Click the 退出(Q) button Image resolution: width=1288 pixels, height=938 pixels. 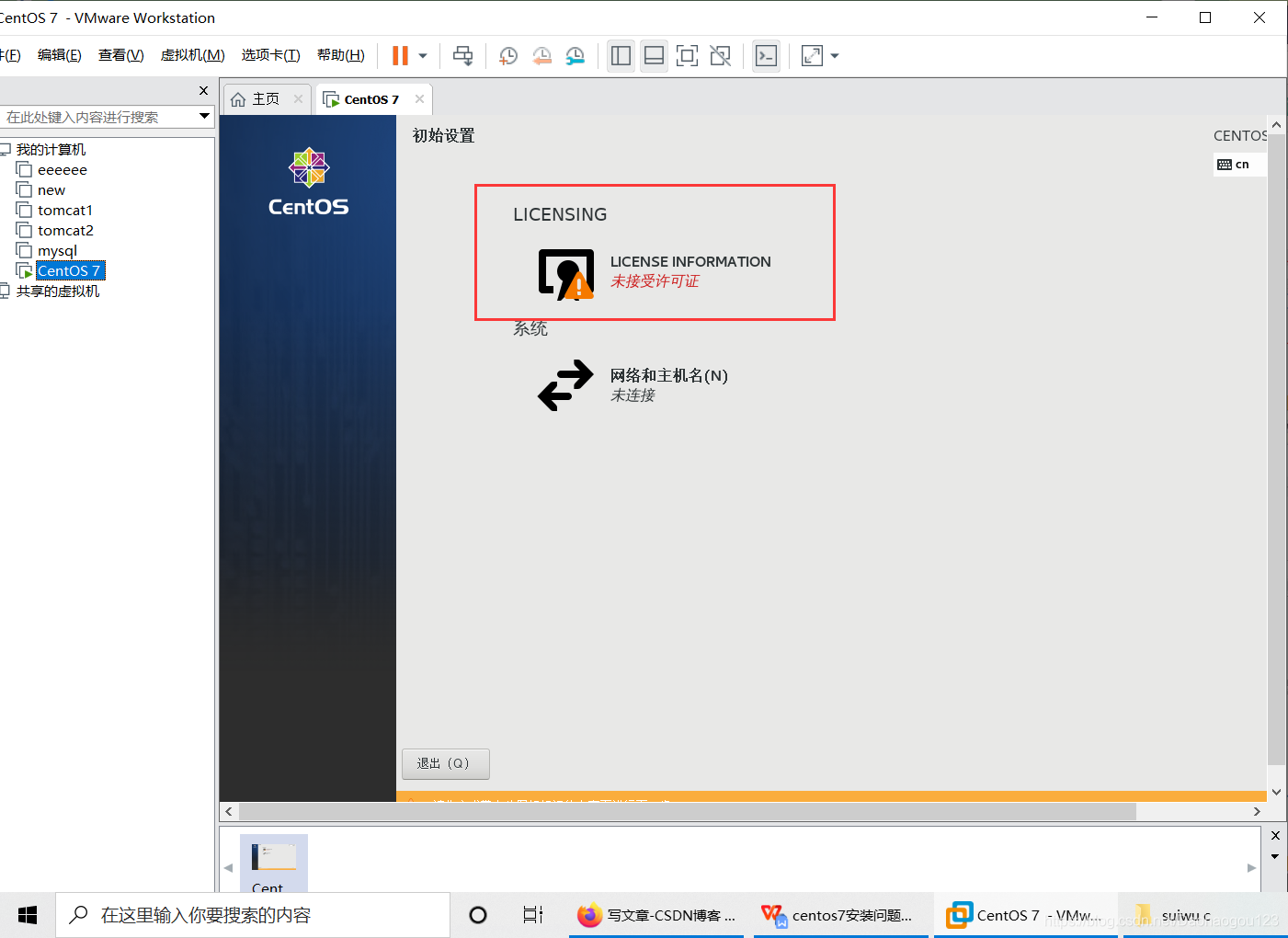[446, 763]
